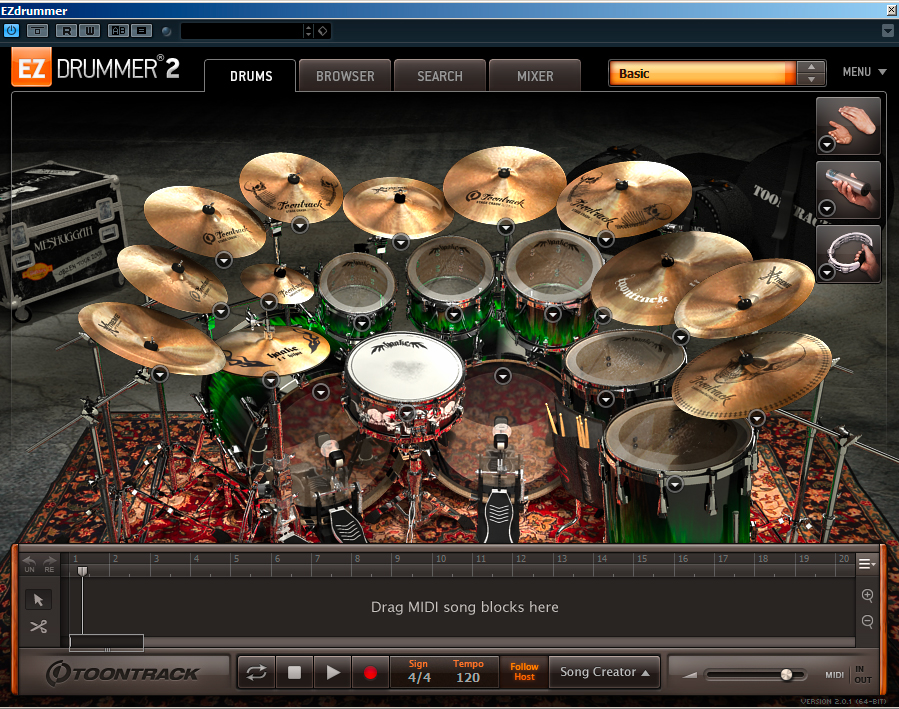
Task: Open the host preset name field
Action: (x=242, y=31)
